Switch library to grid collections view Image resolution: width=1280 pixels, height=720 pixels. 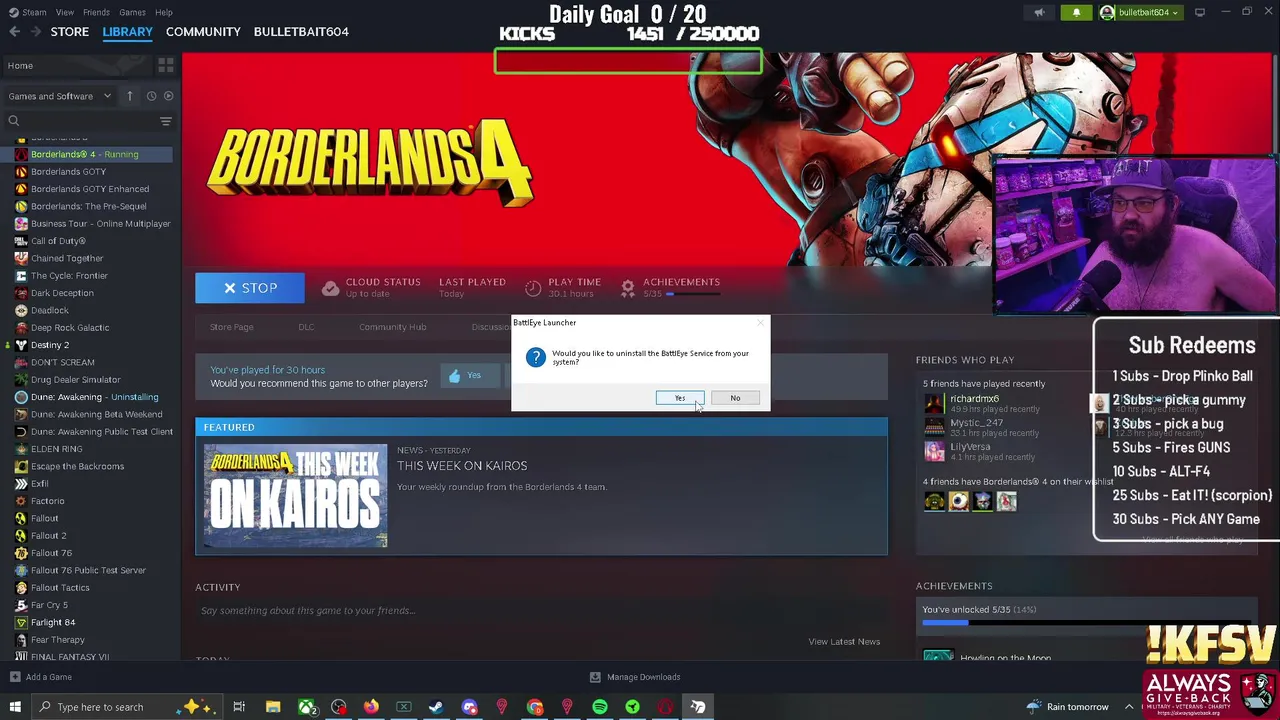click(166, 65)
